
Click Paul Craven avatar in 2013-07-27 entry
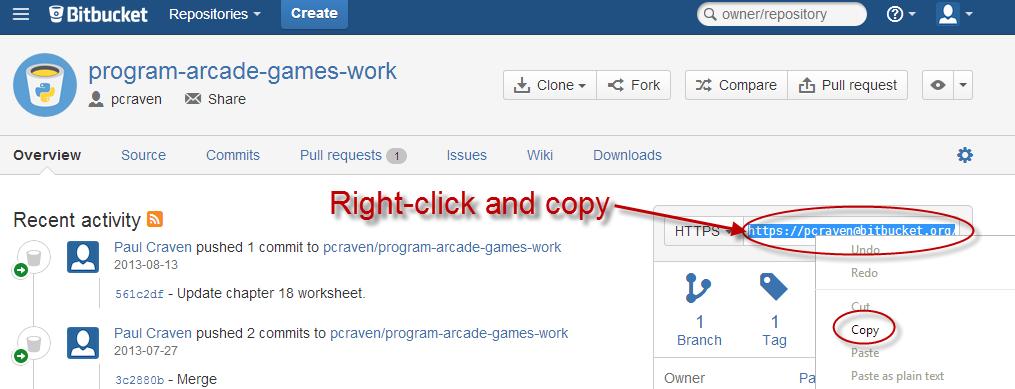[83, 343]
